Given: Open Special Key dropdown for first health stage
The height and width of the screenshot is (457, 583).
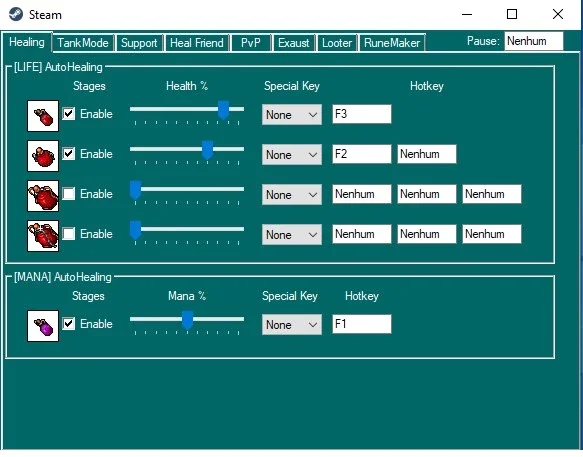Looking at the screenshot, I should [x=292, y=115].
